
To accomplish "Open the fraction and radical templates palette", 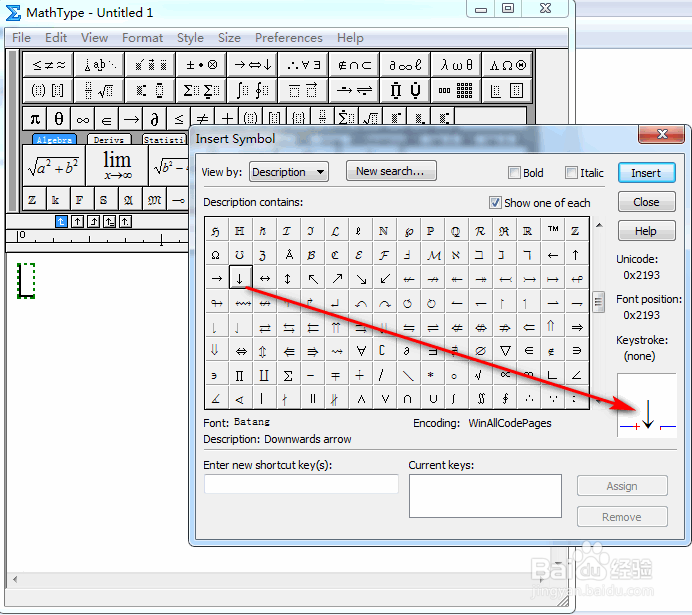I will [100, 90].
